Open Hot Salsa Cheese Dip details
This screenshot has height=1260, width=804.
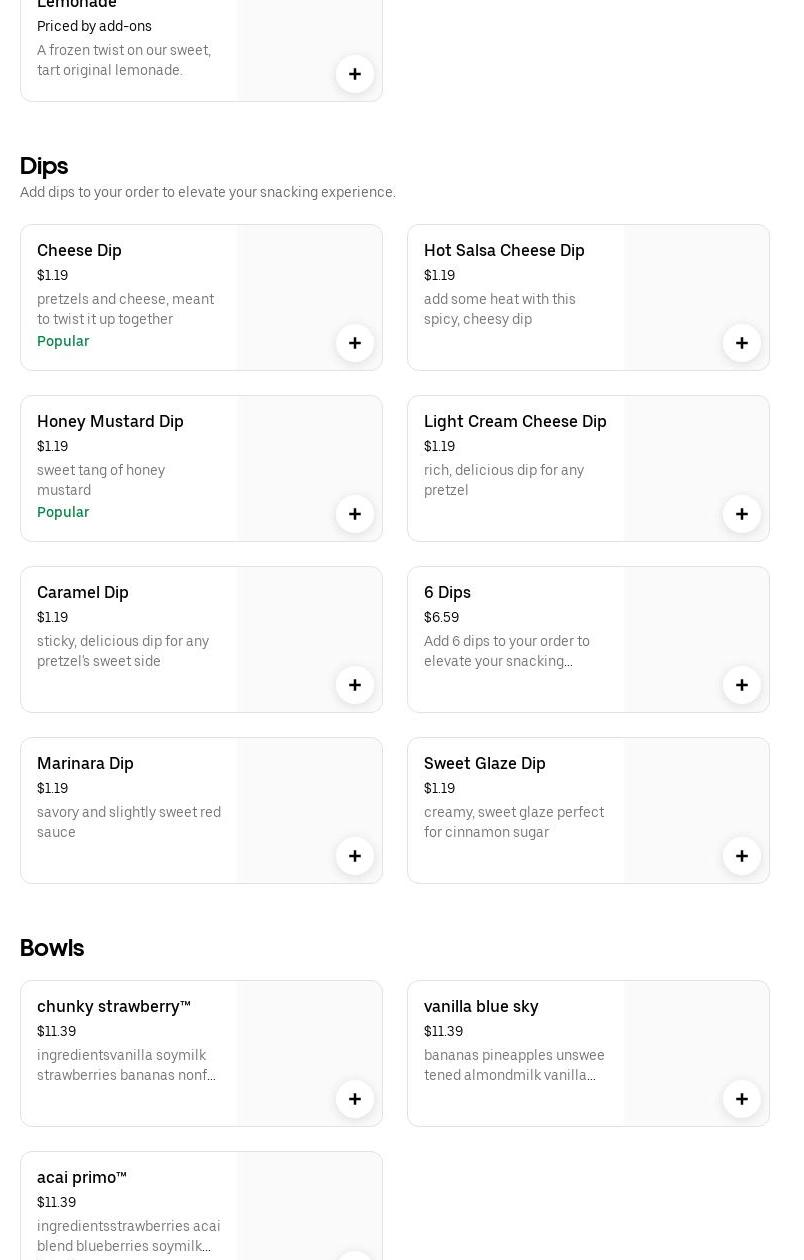tap(504, 250)
